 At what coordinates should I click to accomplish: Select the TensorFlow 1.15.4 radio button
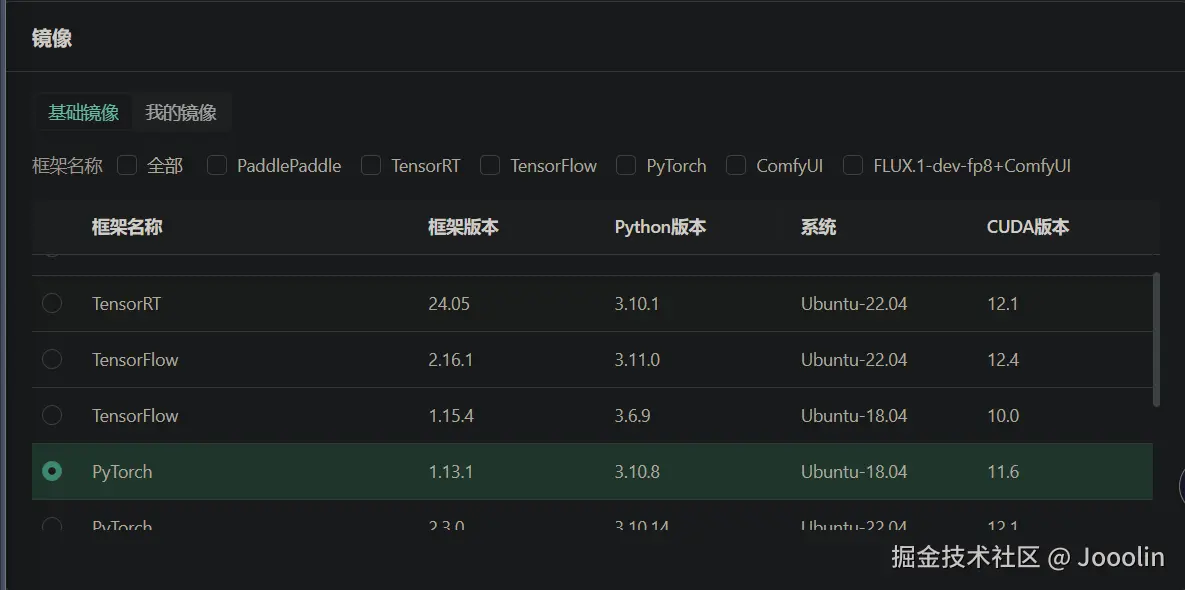52,415
